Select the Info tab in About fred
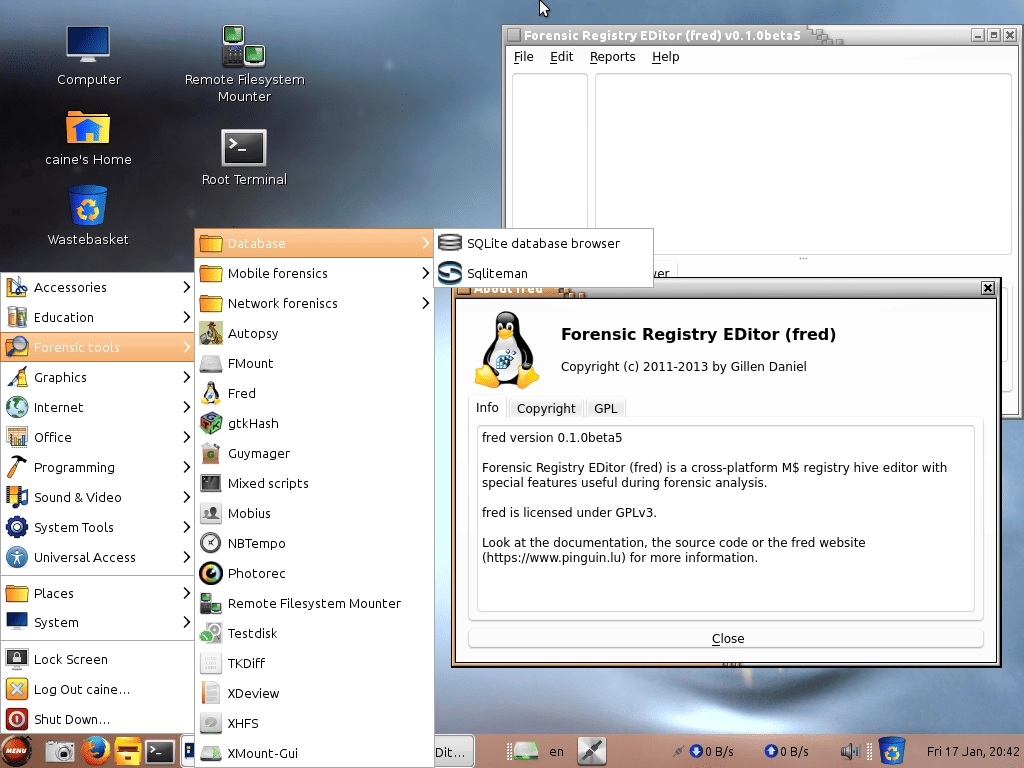 tap(487, 408)
